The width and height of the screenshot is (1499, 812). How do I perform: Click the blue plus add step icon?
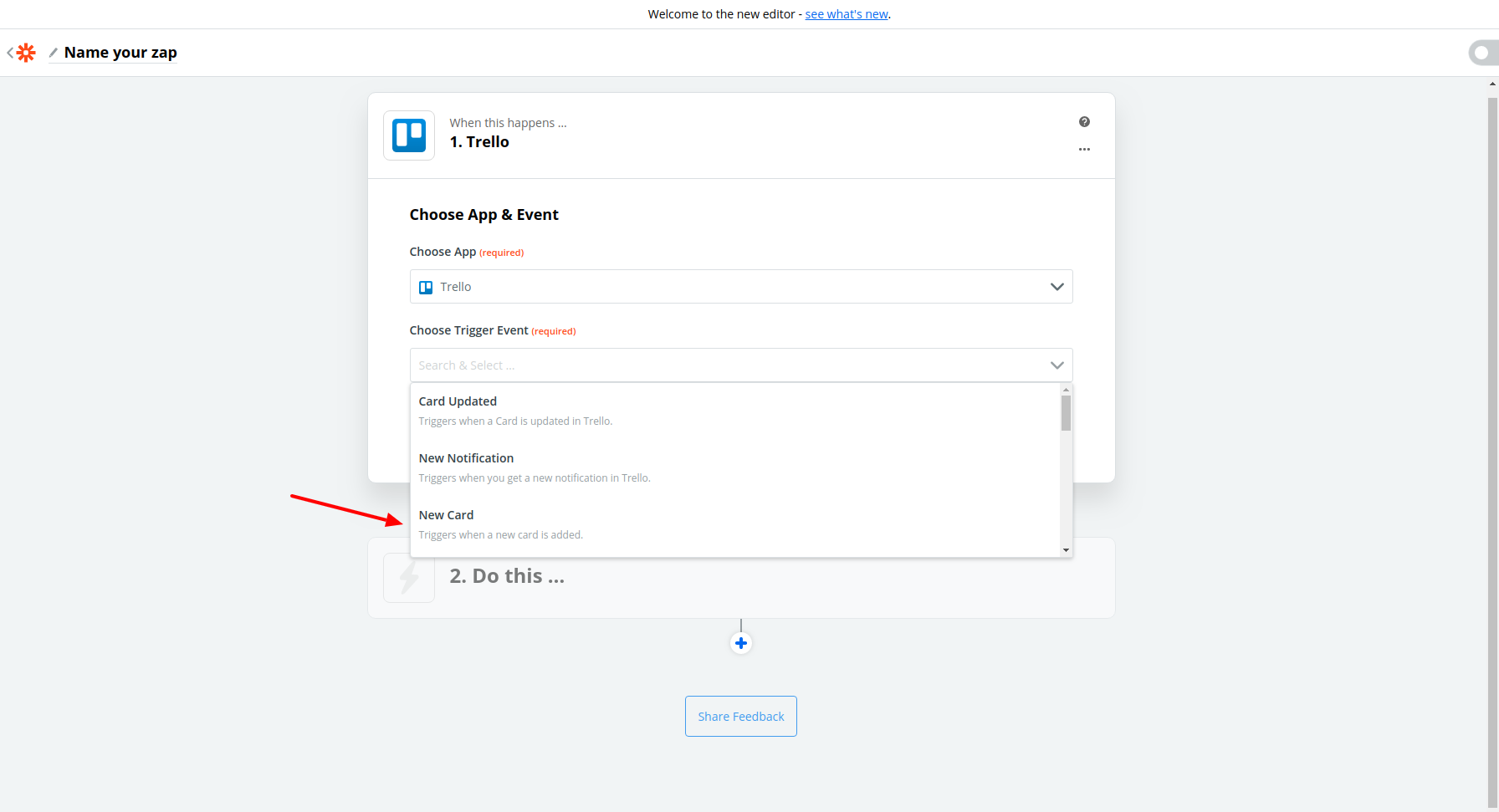point(741,643)
